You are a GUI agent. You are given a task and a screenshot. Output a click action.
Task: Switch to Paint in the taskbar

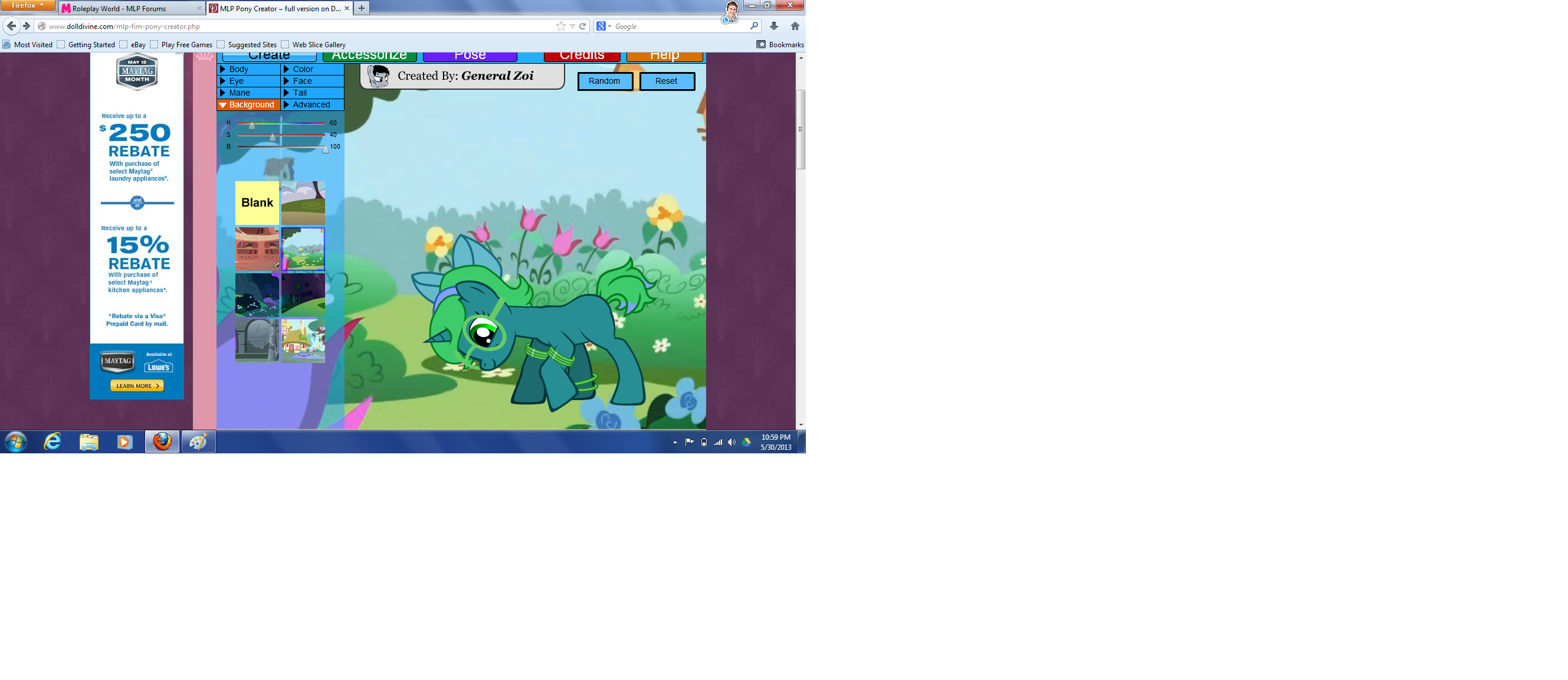pyautogui.click(x=198, y=442)
